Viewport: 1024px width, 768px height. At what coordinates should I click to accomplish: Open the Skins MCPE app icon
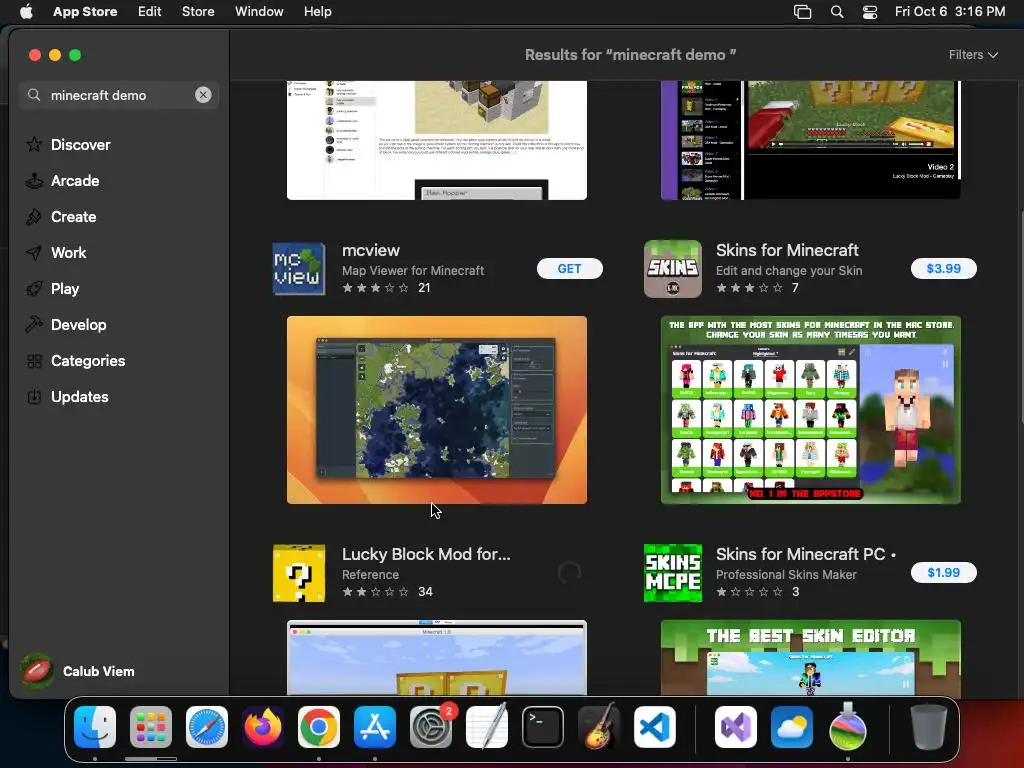tap(673, 573)
